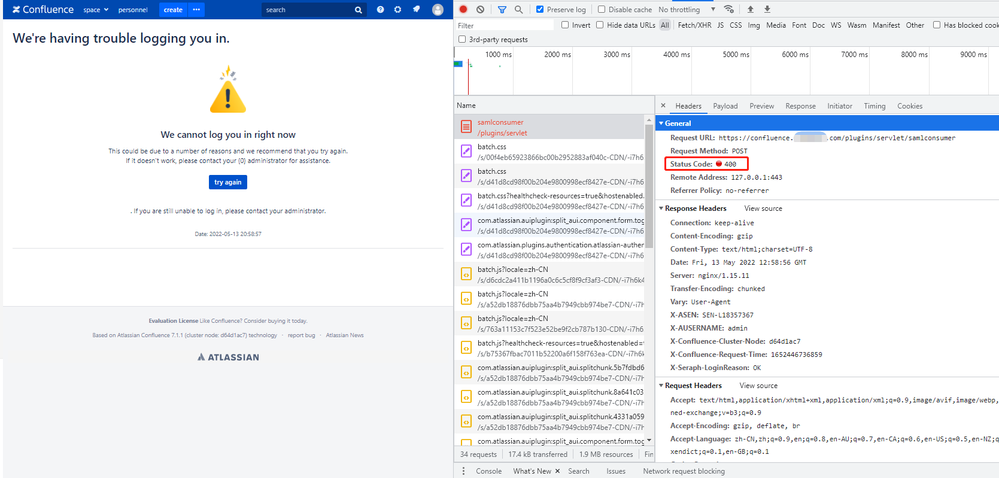
Task: Switch to the Console drawer tab
Action: click(x=488, y=471)
